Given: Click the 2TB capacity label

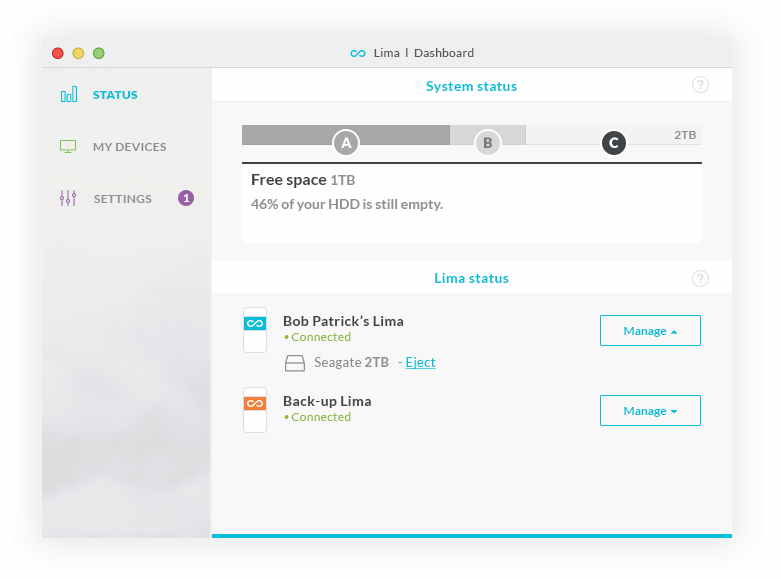Looking at the screenshot, I should coord(685,135).
